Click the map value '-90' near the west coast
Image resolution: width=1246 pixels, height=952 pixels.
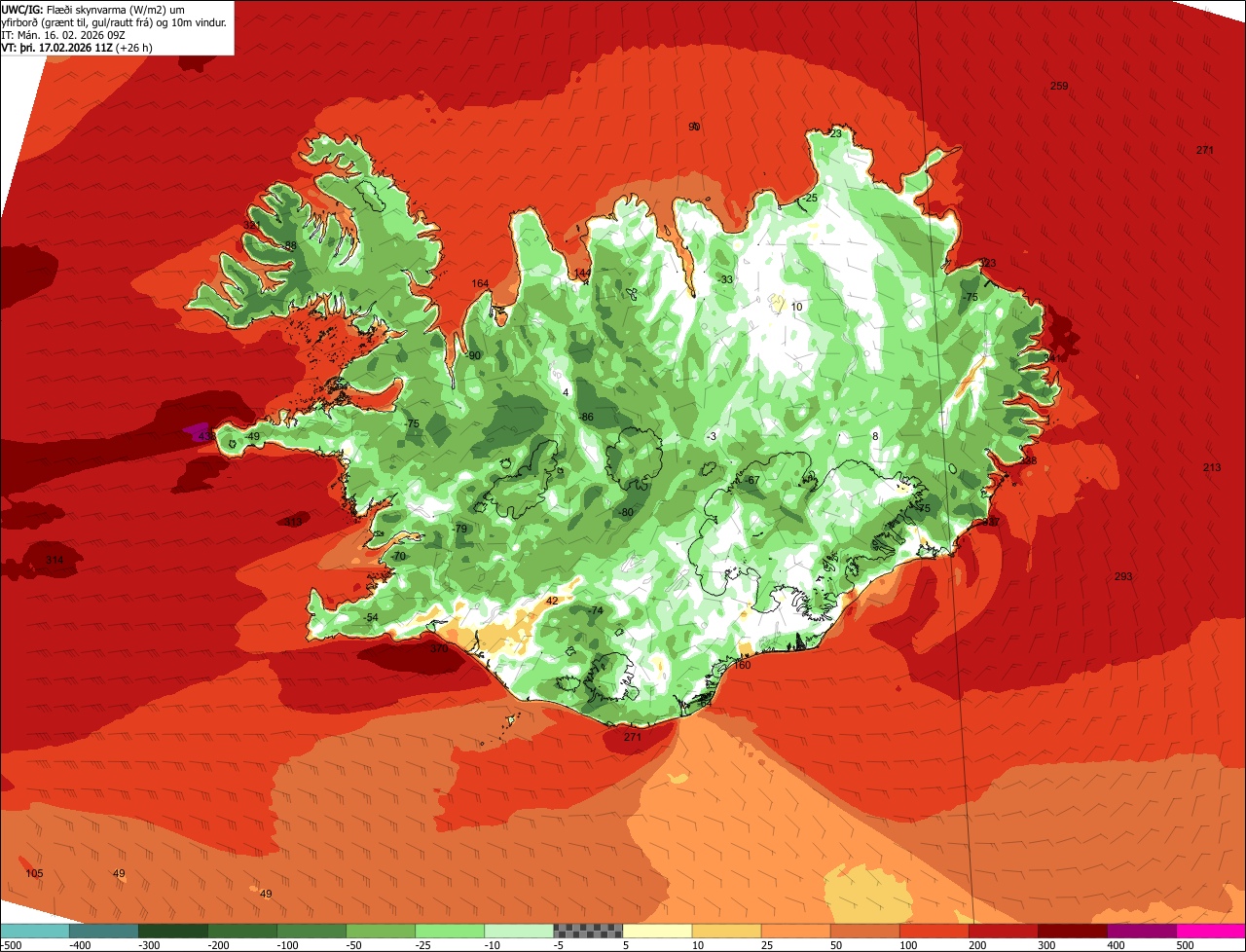(473, 355)
